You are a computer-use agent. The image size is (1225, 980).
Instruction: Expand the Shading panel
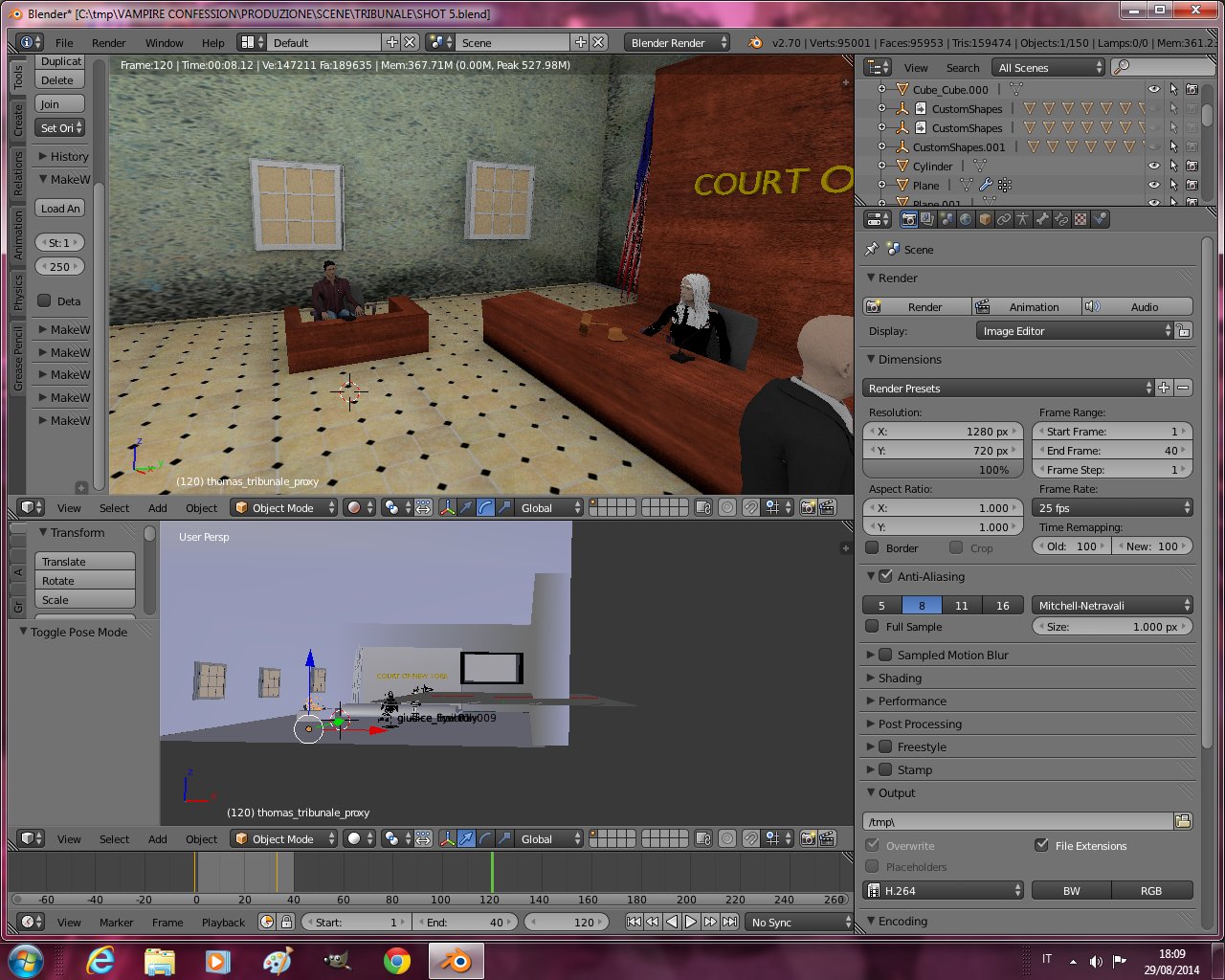pyautogui.click(x=901, y=678)
